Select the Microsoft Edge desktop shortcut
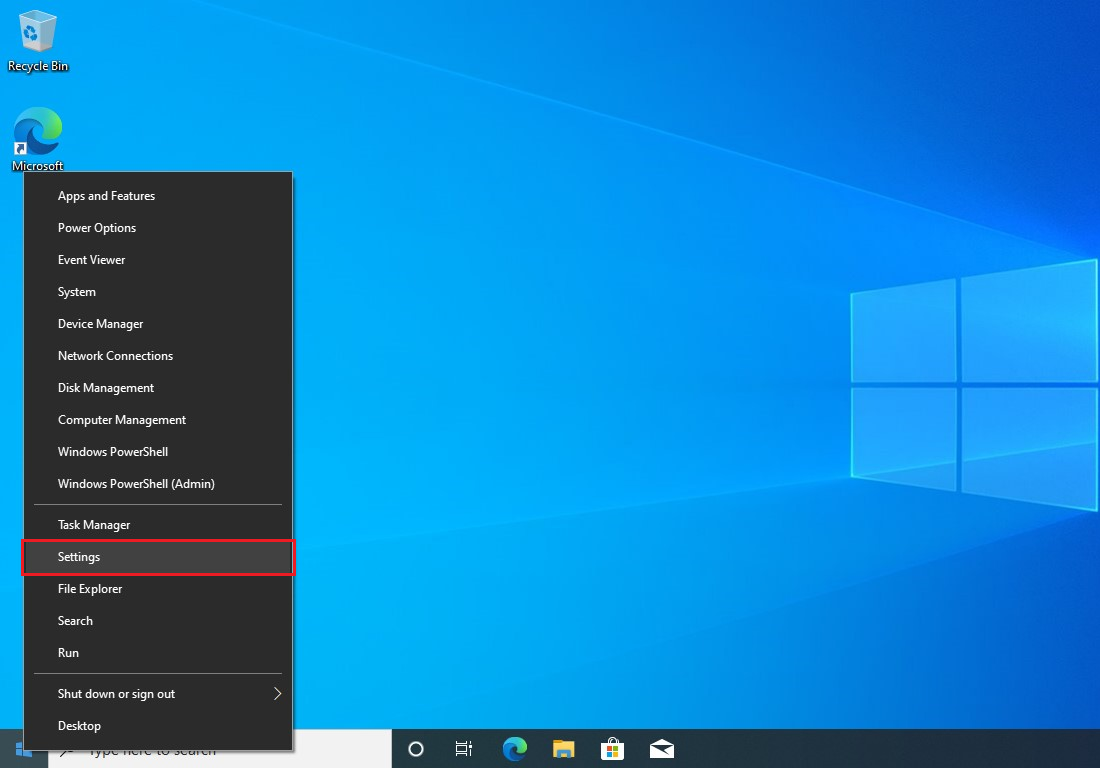This screenshot has height=768, width=1100. (37, 138)
